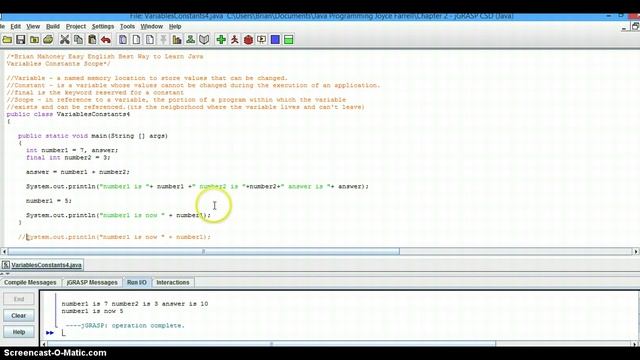Click the '//Variable - a named memory location' comment
This screenshot has height=360, width=640.
point(147,78)
